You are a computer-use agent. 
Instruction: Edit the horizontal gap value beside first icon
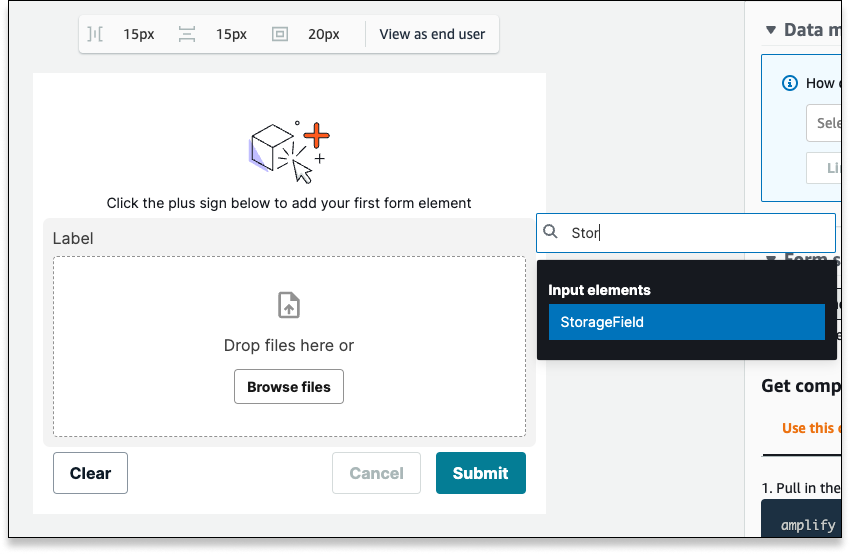click(139, 35)
